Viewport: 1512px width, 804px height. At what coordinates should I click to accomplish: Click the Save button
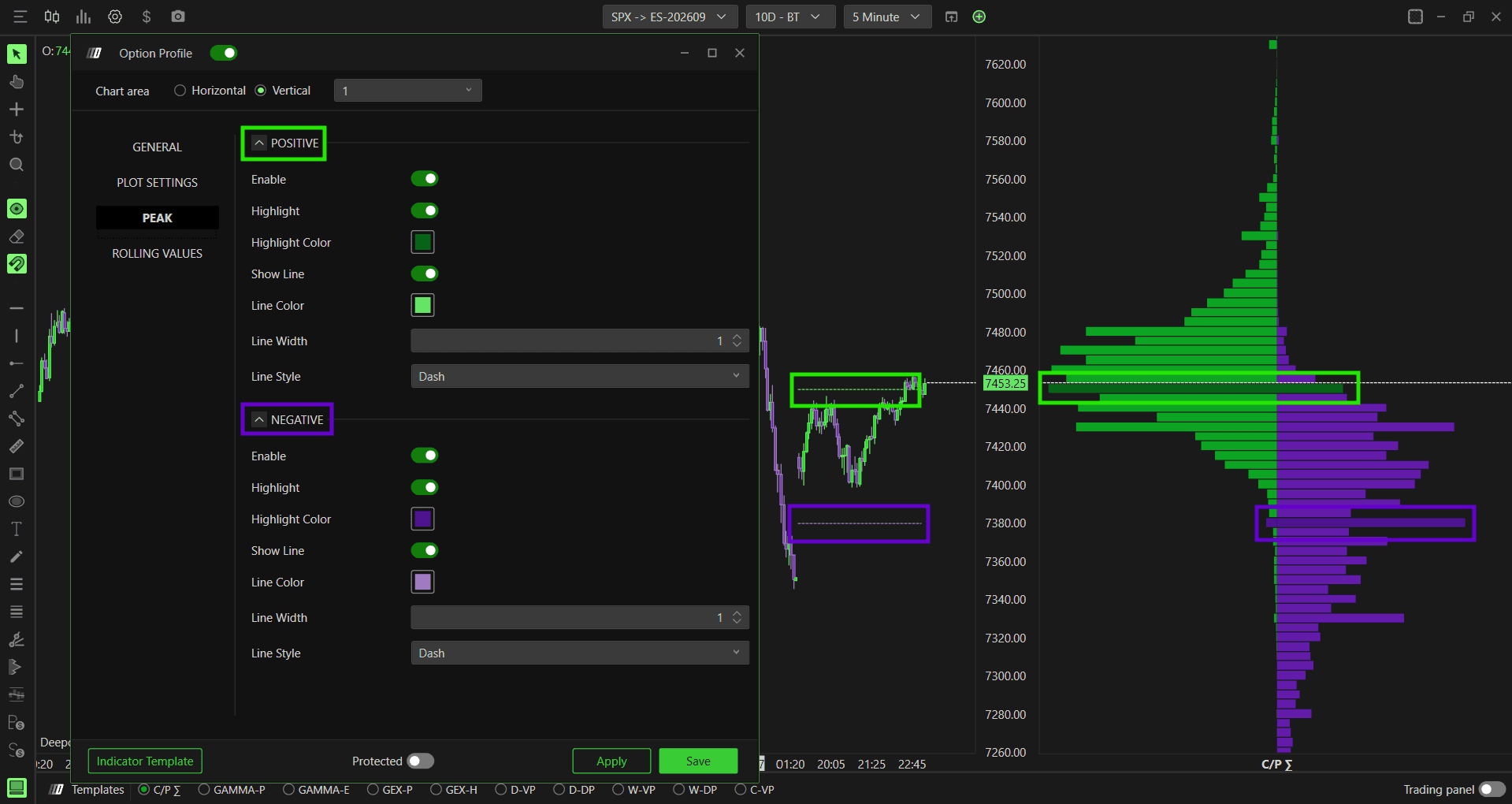pos(698,761)
